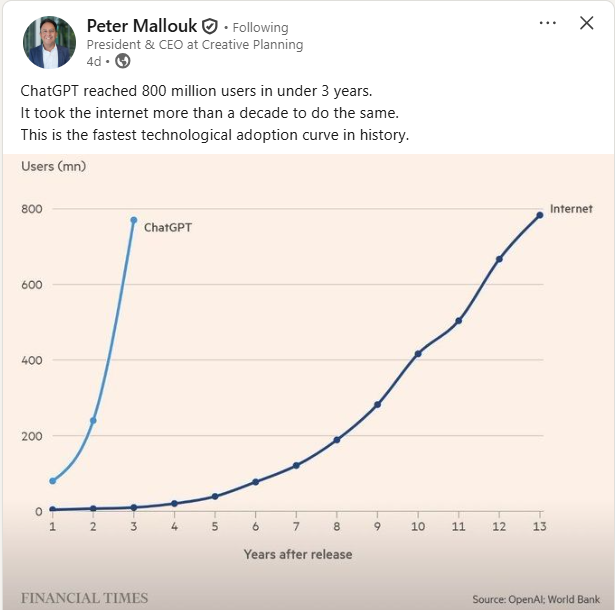Click the Internet data point at year 7
This screenshot has height=610, width=615.
point(296,466)
